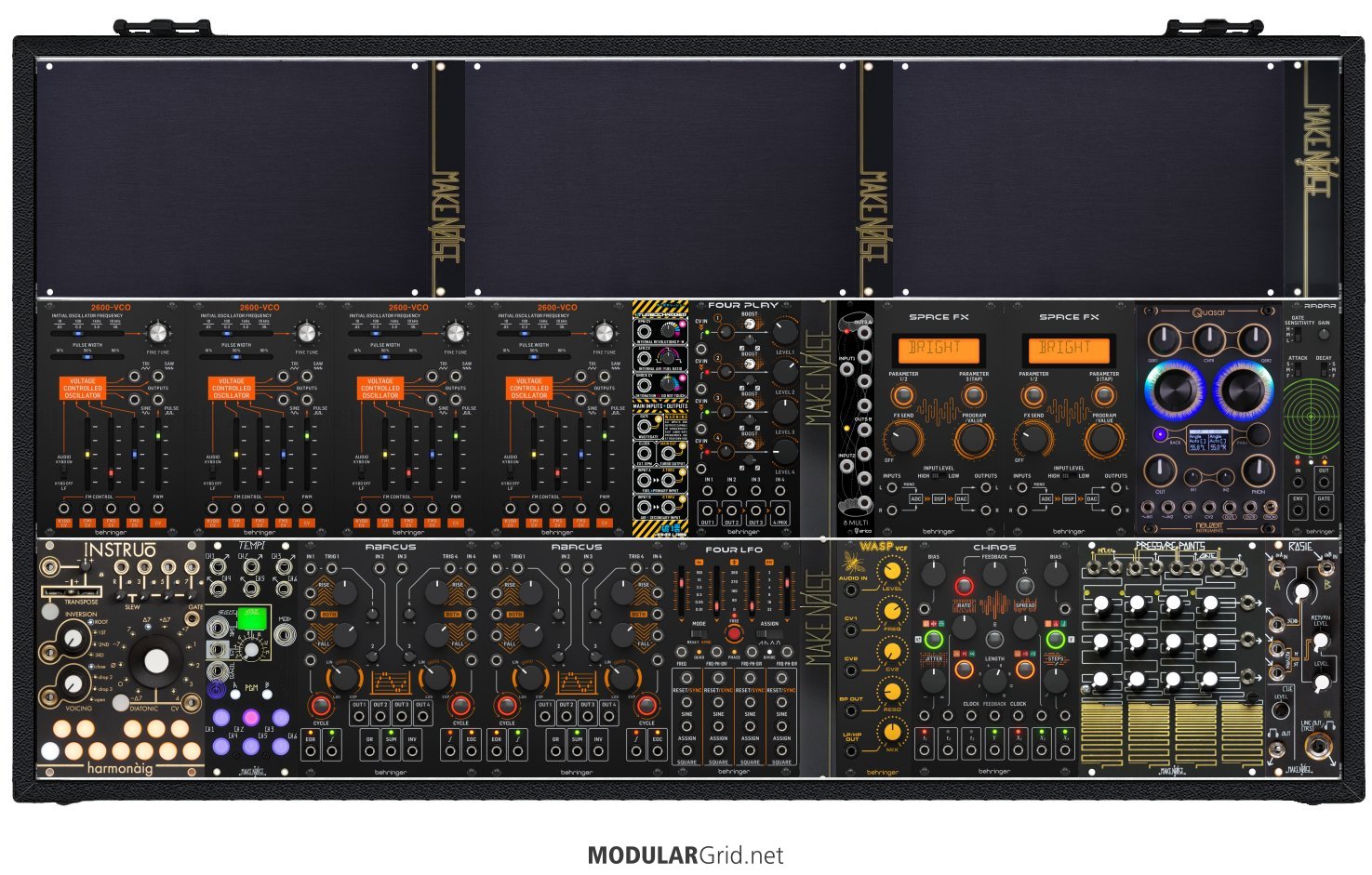This screenshot has height=875, width=1372.
Task: Click the IN1 jack on Four Play
Action: pyautogui.click(x=709, y=490)
